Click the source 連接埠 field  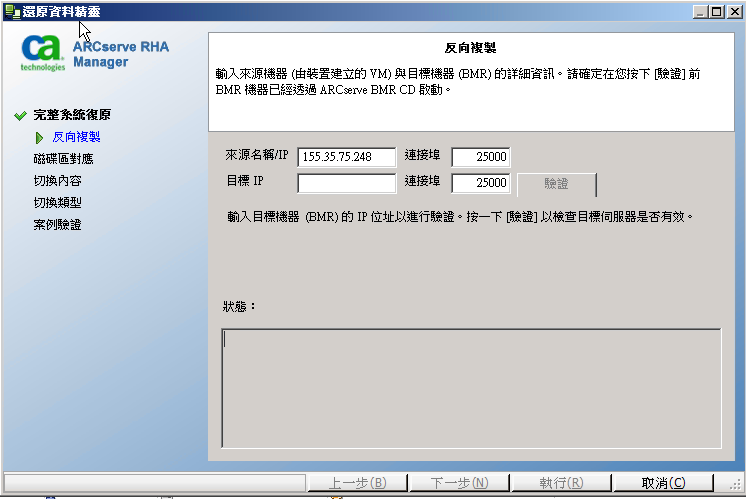tap(481, 157)
